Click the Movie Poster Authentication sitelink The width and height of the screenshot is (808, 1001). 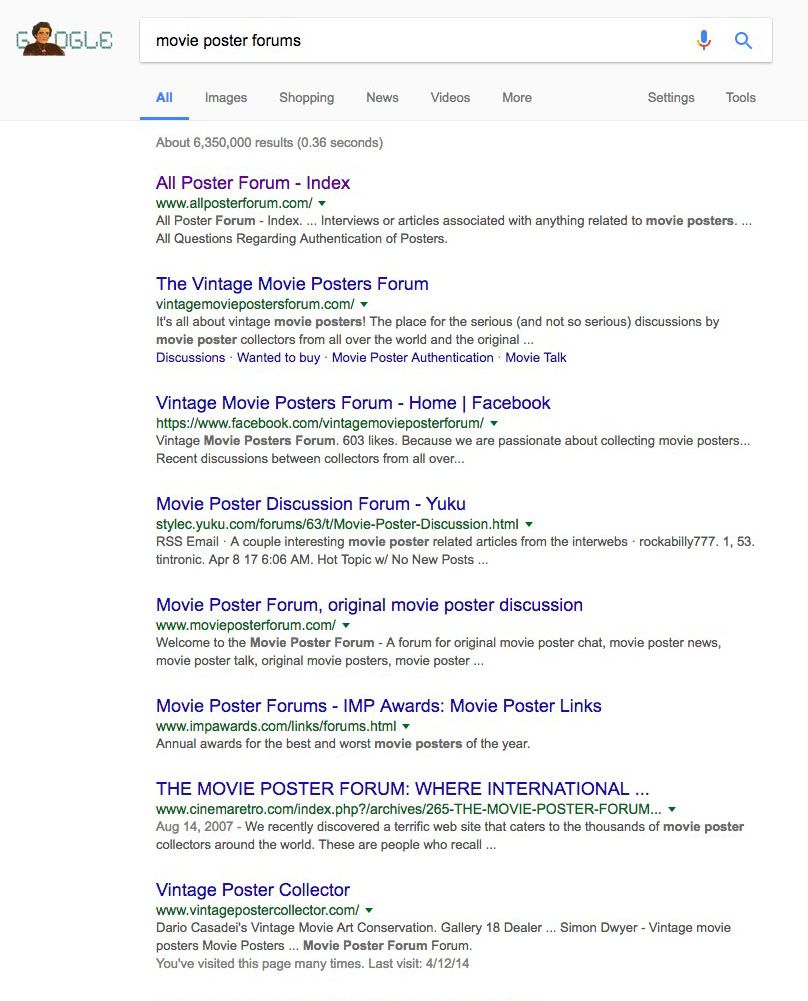tap(412, 358)
